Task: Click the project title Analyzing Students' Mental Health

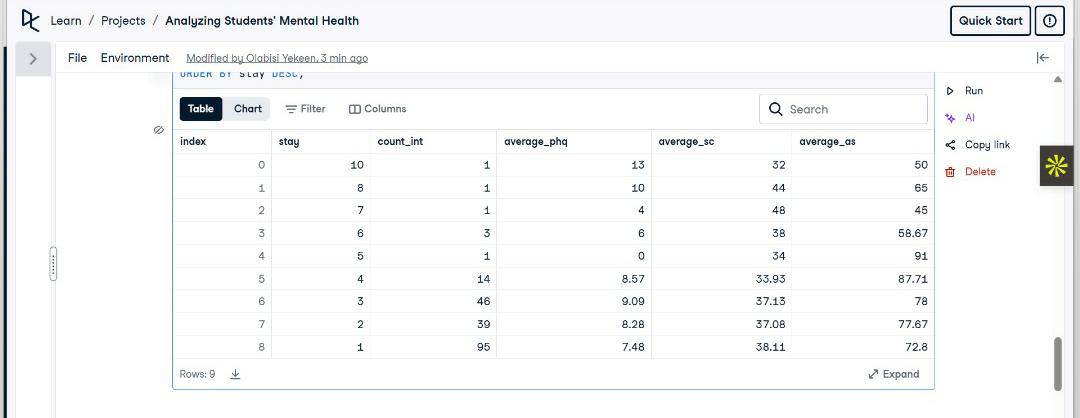Action: point(262,21)
